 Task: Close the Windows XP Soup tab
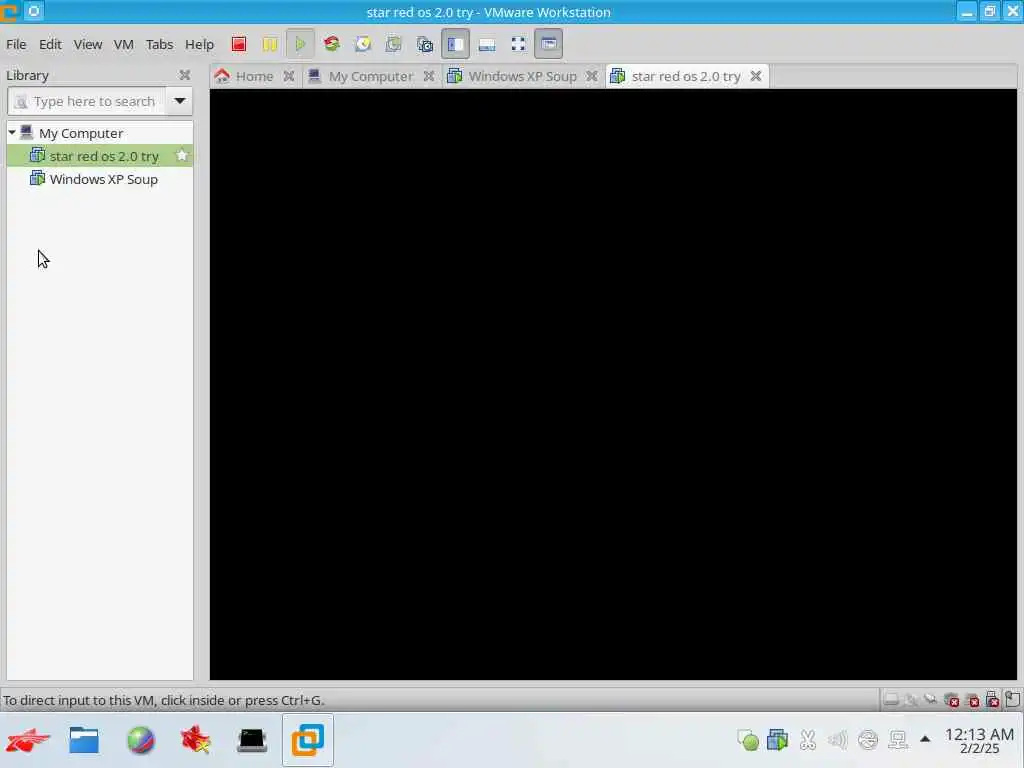pyautogui.click(x=592, y=76)
